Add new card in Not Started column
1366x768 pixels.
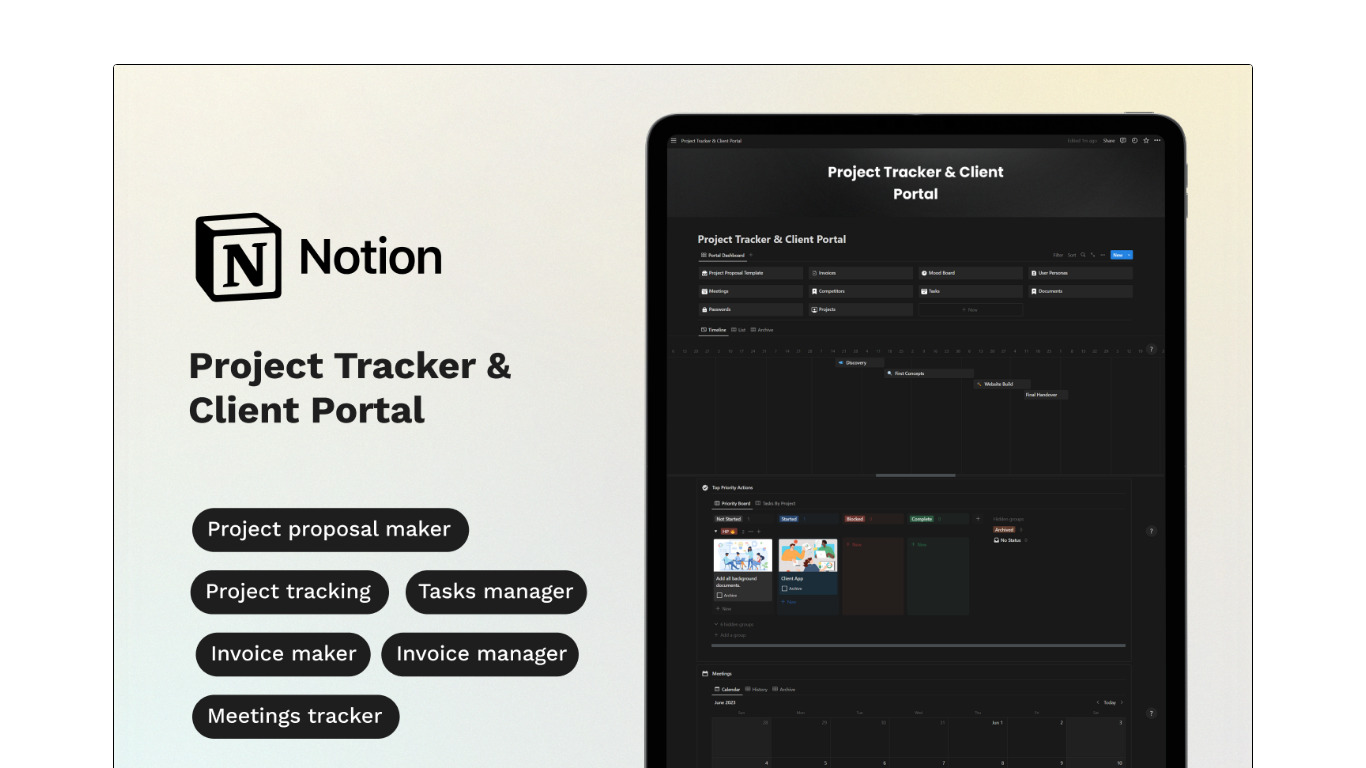[x=724, y=609]
